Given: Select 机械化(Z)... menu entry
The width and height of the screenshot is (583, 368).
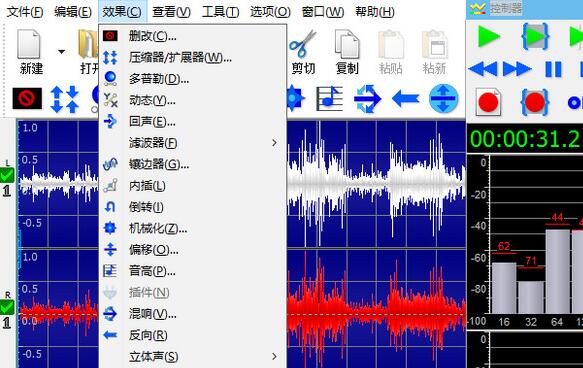Looking at the screenshot, I should [x=193, y=229].
